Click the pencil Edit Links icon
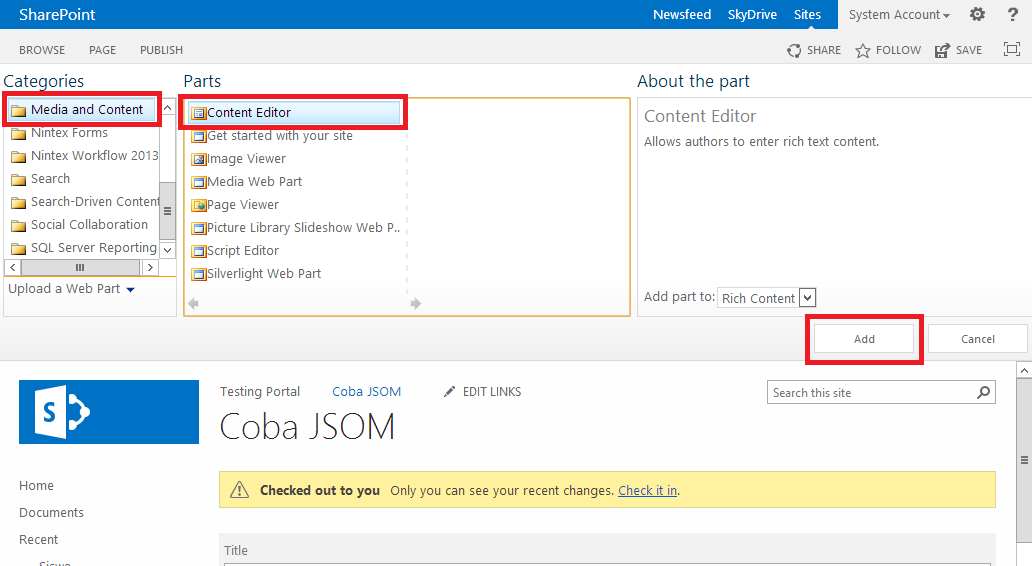Image resolution: width=1032 pixels, height=566 pixels. pos(450,392)
